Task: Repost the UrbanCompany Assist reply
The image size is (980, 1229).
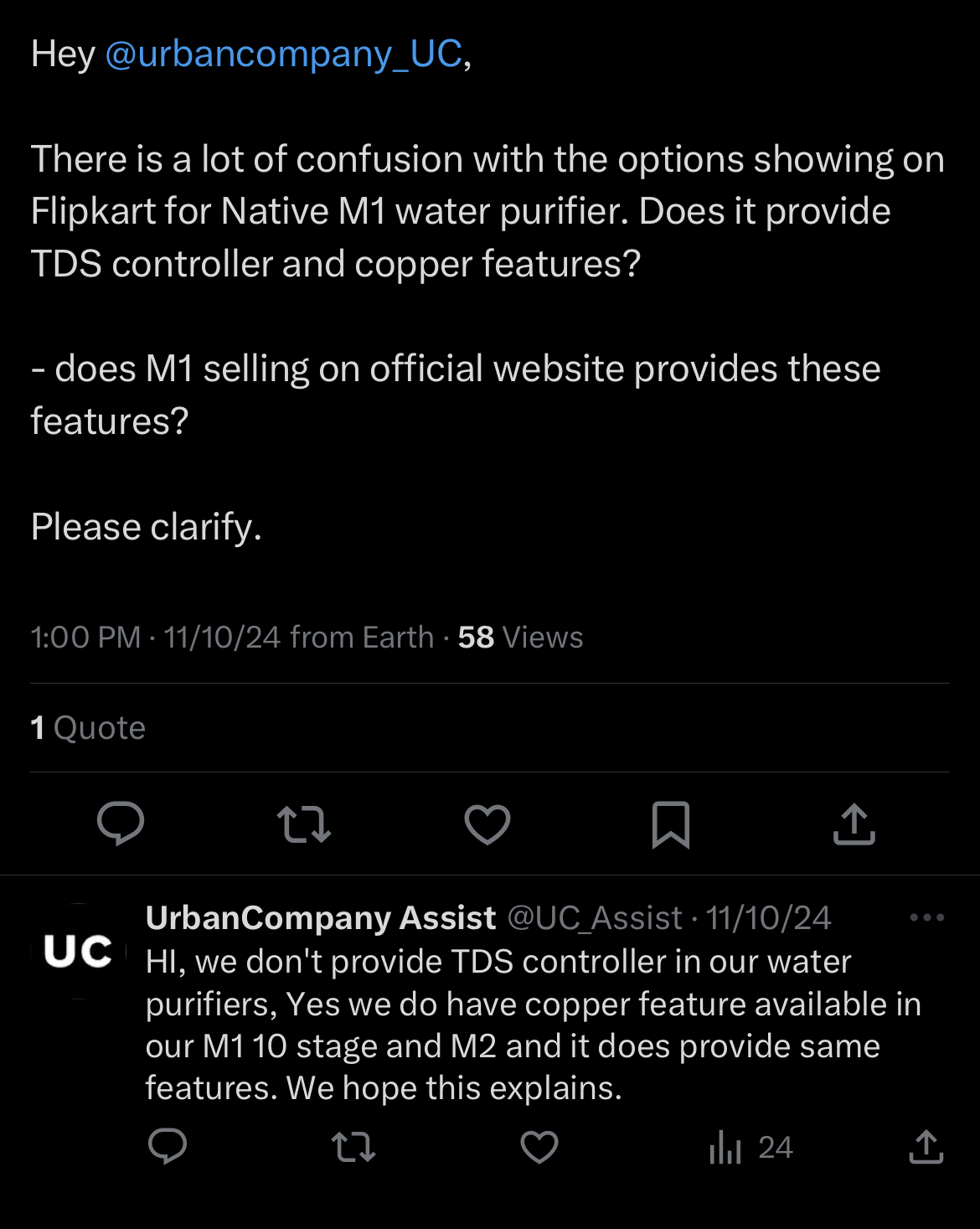Action: (x=353, y=1148)
